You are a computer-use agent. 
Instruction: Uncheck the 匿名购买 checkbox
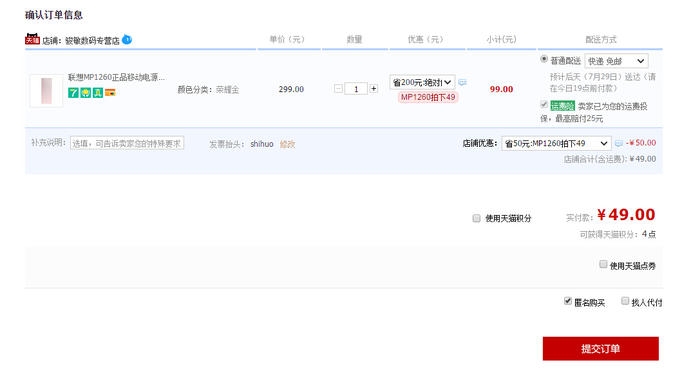click(567, 301)
